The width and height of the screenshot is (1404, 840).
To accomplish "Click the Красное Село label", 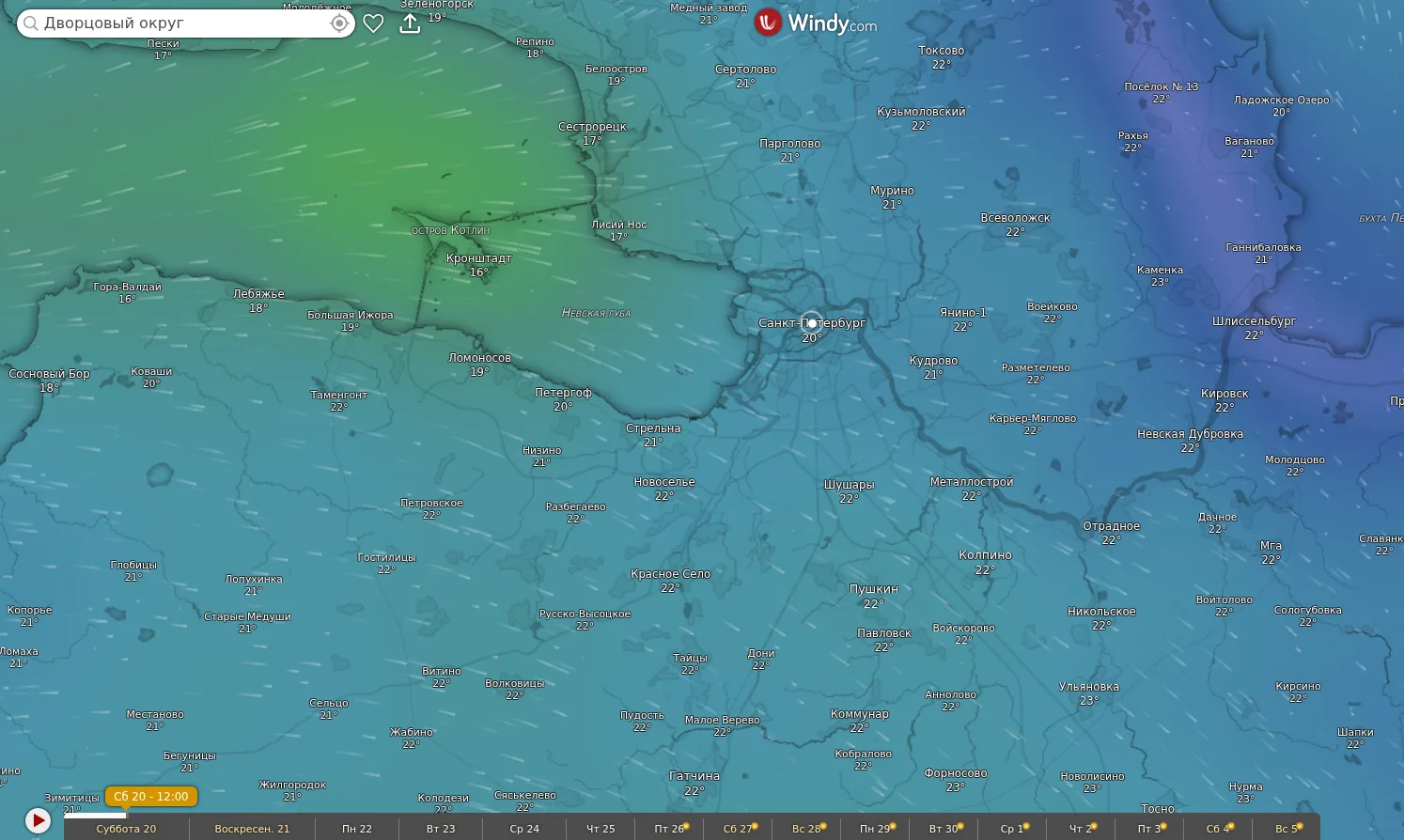I will pyautogui.click(x=670, y=574).
